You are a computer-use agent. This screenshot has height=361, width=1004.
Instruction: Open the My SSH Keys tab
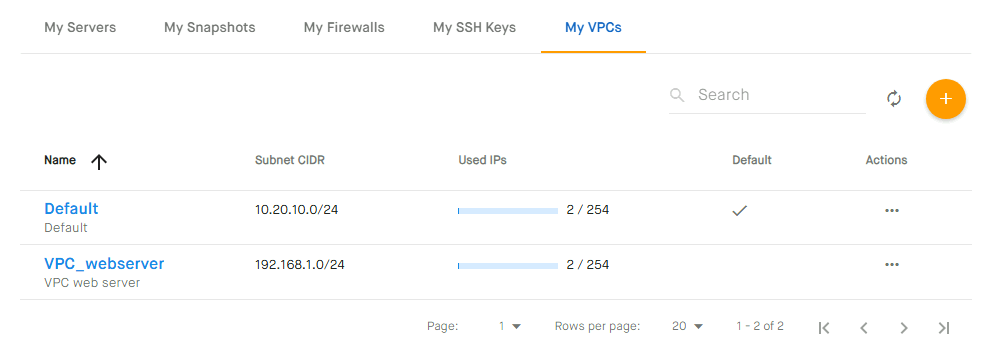(x=474, y=28)
